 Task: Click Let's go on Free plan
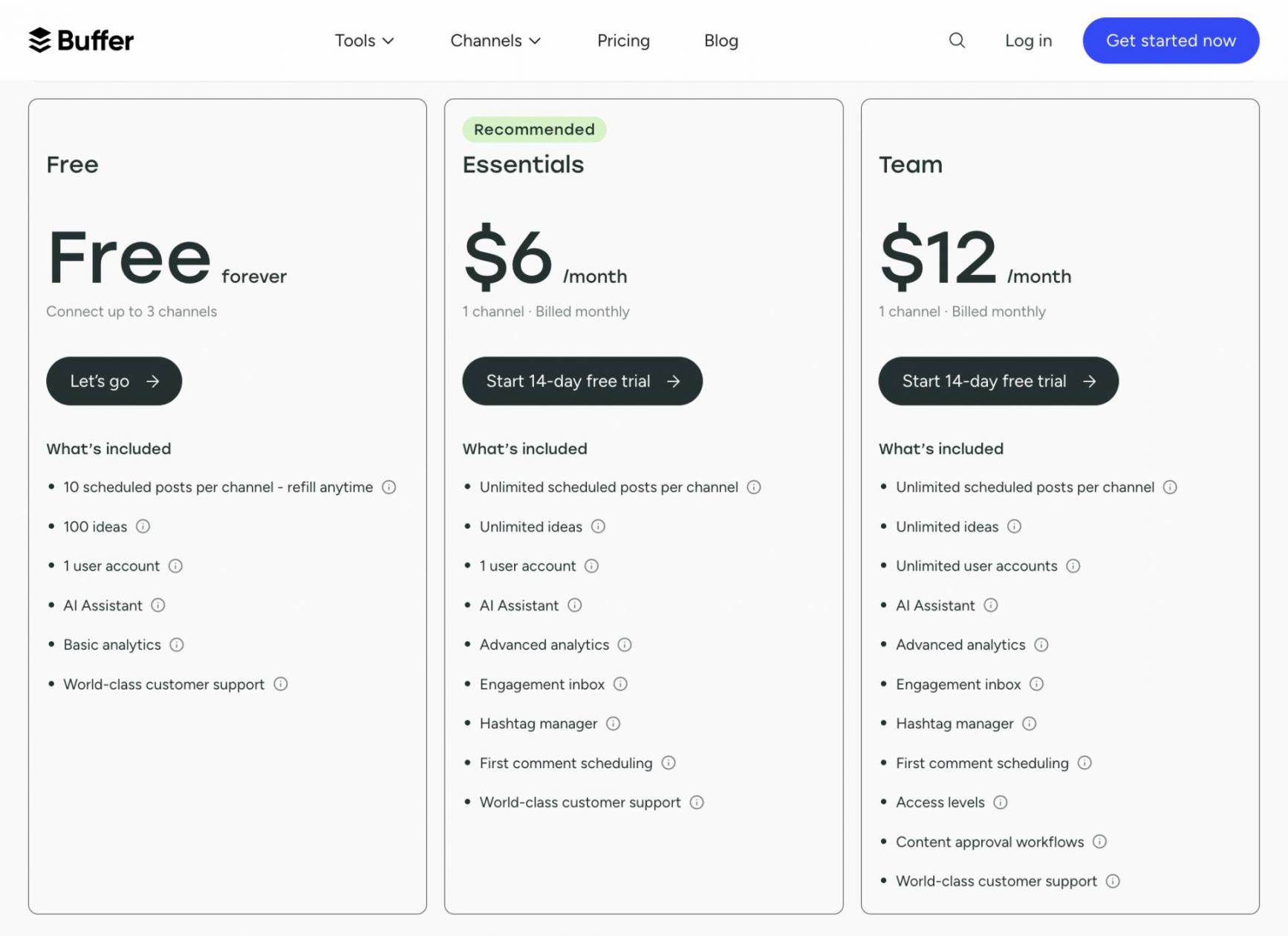coord(114,381)
